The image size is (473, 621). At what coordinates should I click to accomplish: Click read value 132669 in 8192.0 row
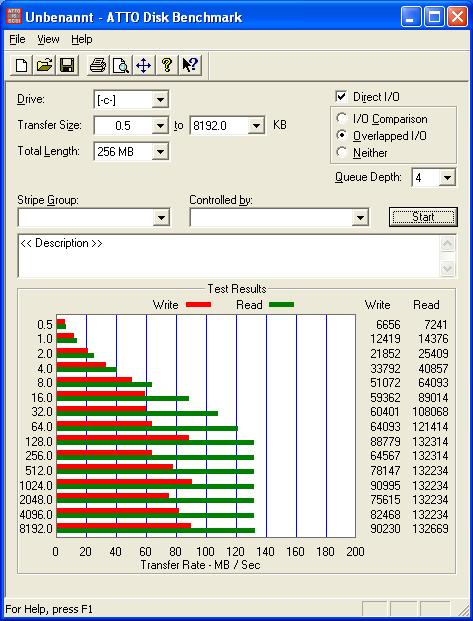(430, 529)
